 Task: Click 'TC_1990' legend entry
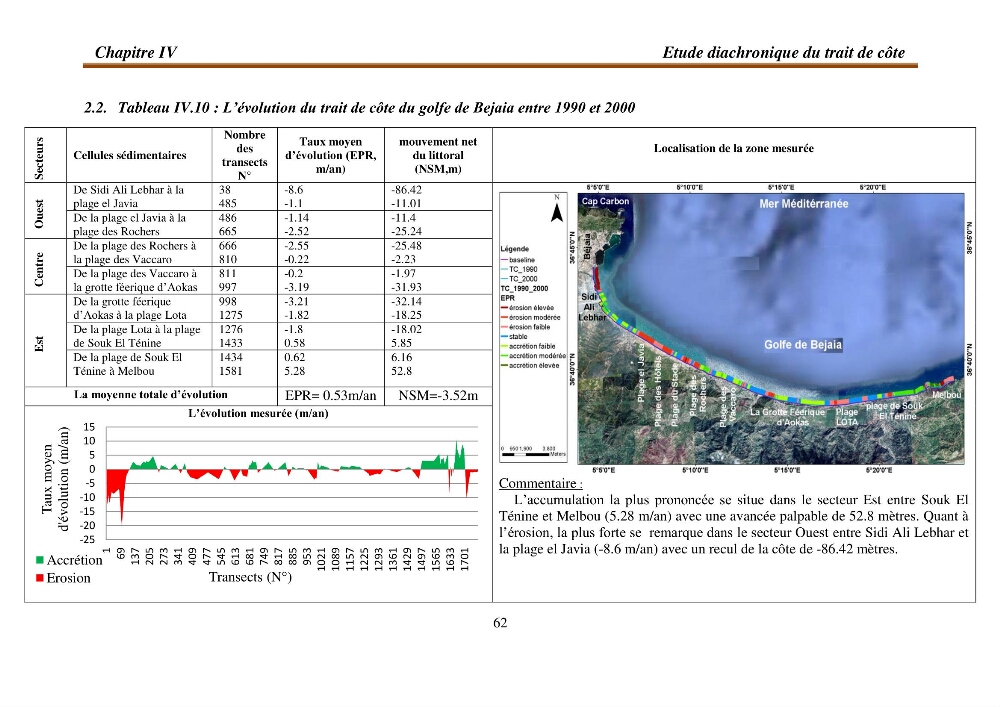click(x=519, y=270)
